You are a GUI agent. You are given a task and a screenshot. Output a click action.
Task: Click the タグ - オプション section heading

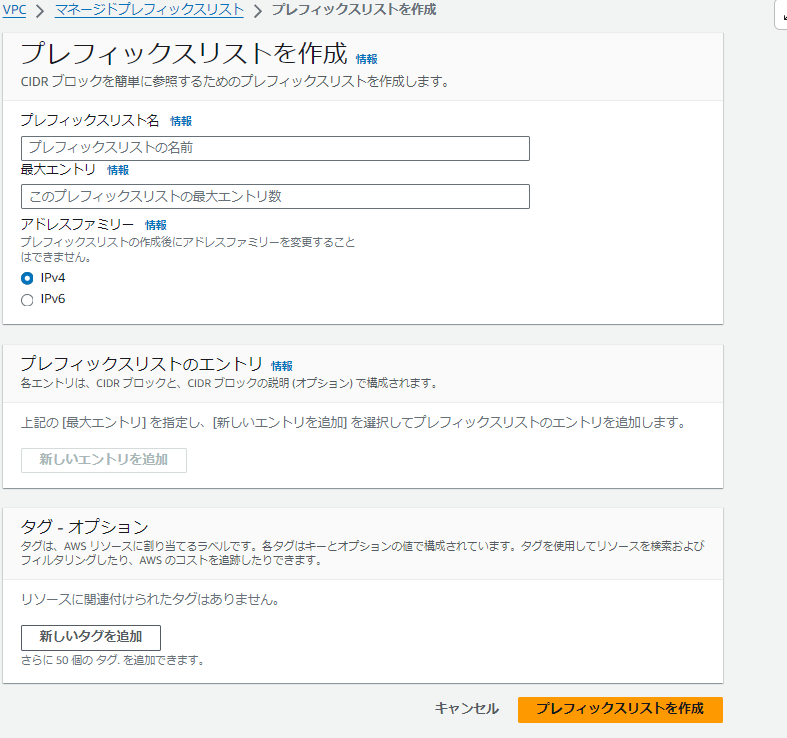click(84, 527)
